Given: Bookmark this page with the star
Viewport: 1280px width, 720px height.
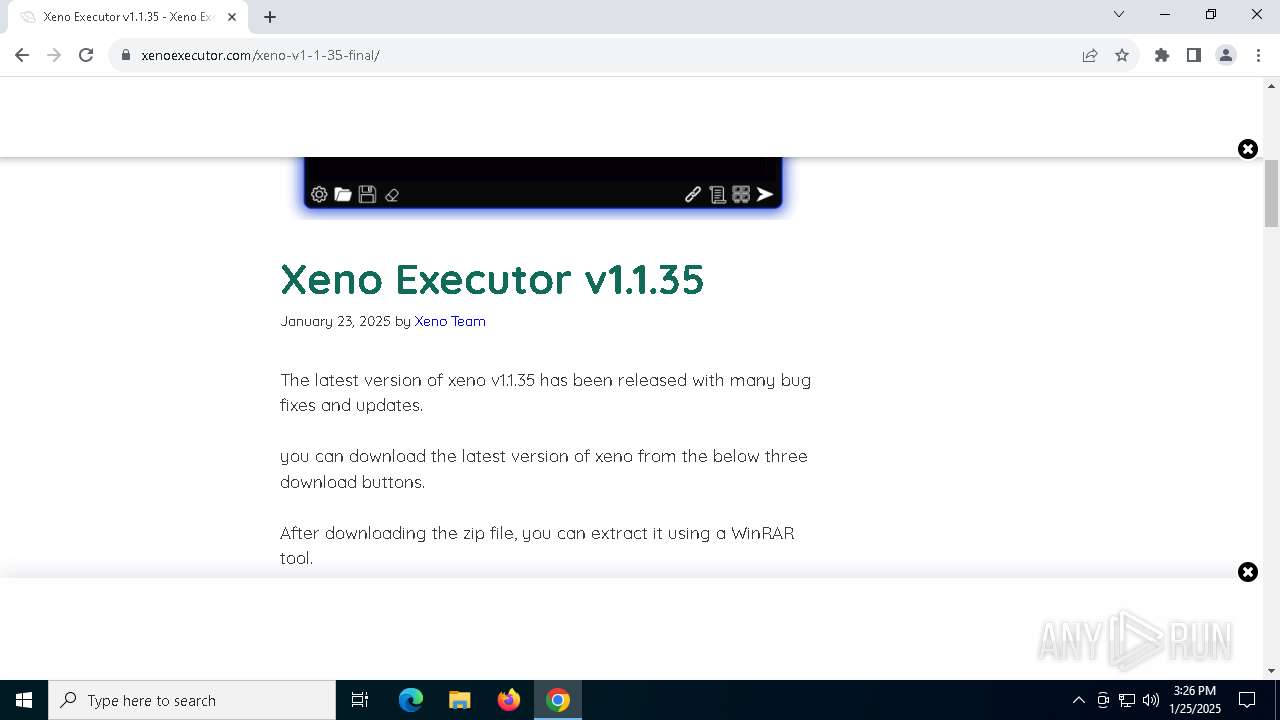Looking at the screenshot, I should tap(1122, 55).
